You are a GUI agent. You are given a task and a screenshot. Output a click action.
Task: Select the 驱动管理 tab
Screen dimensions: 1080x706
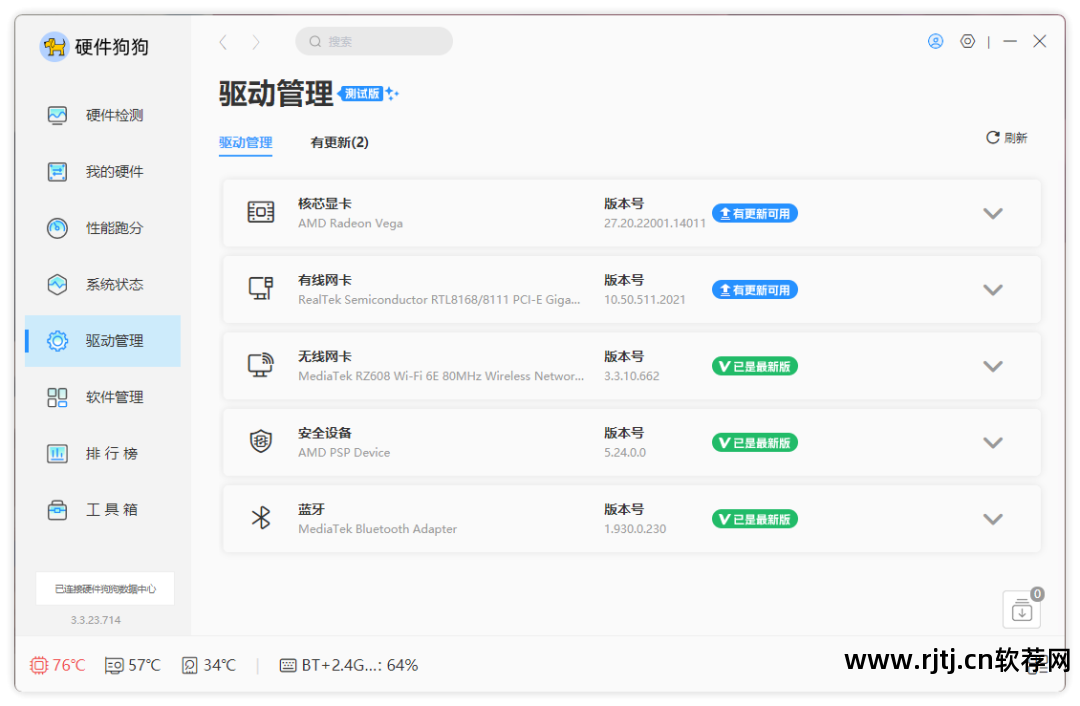(245, 142)
